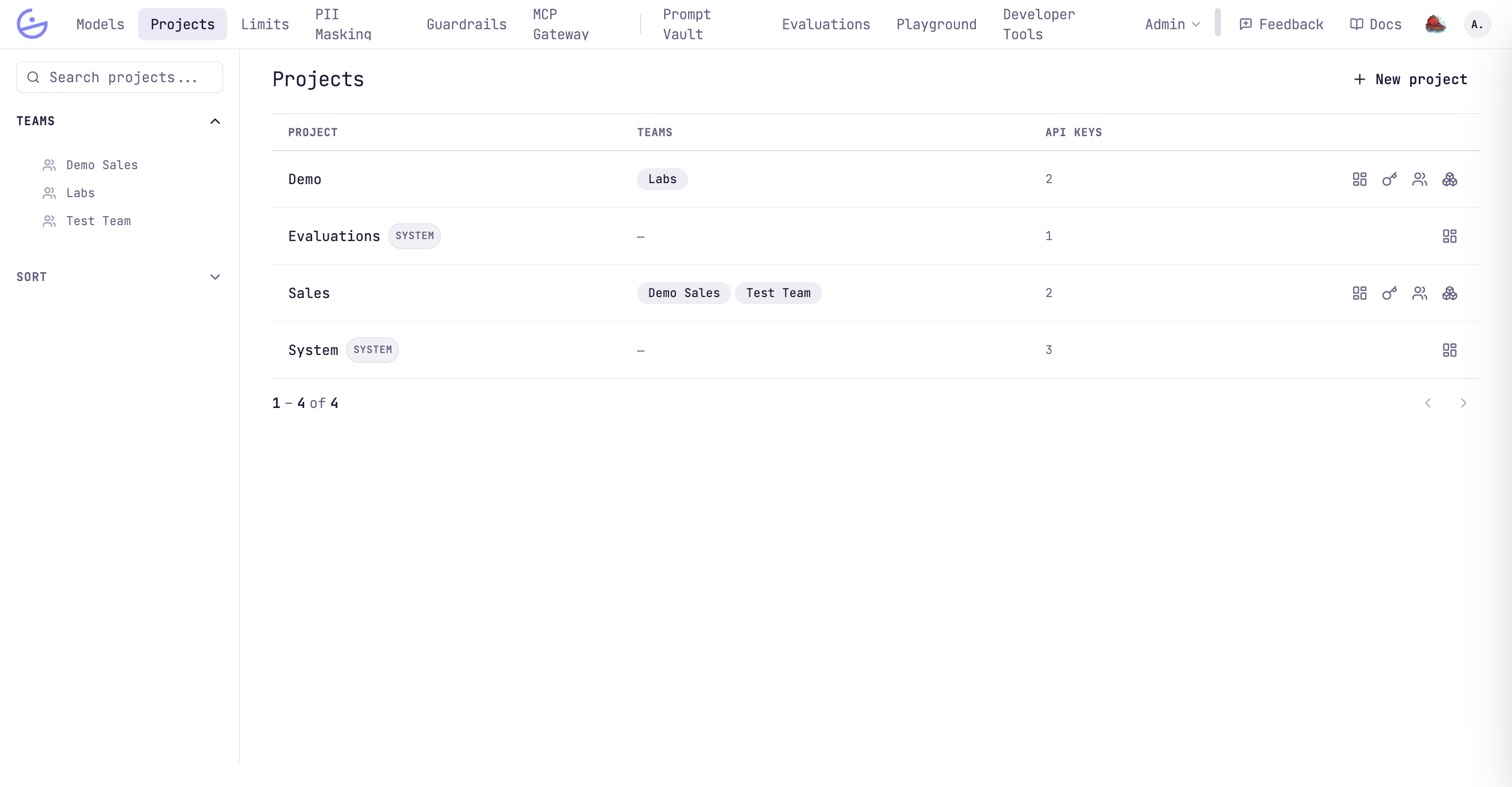Open the Admin dropdown menu
This screenshot has height=787, width=1512.
coord(1172,24)
